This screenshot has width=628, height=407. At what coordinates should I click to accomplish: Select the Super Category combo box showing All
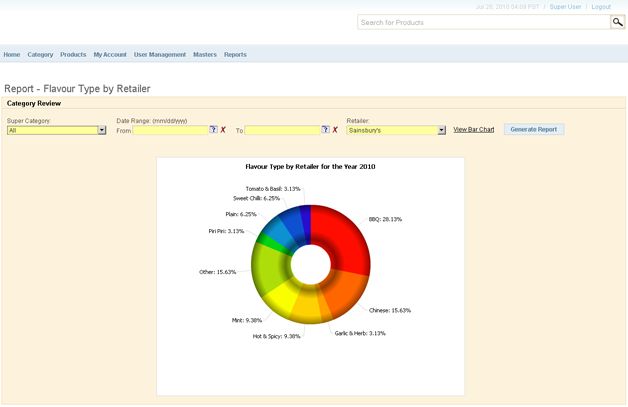[x=56, y=130]
